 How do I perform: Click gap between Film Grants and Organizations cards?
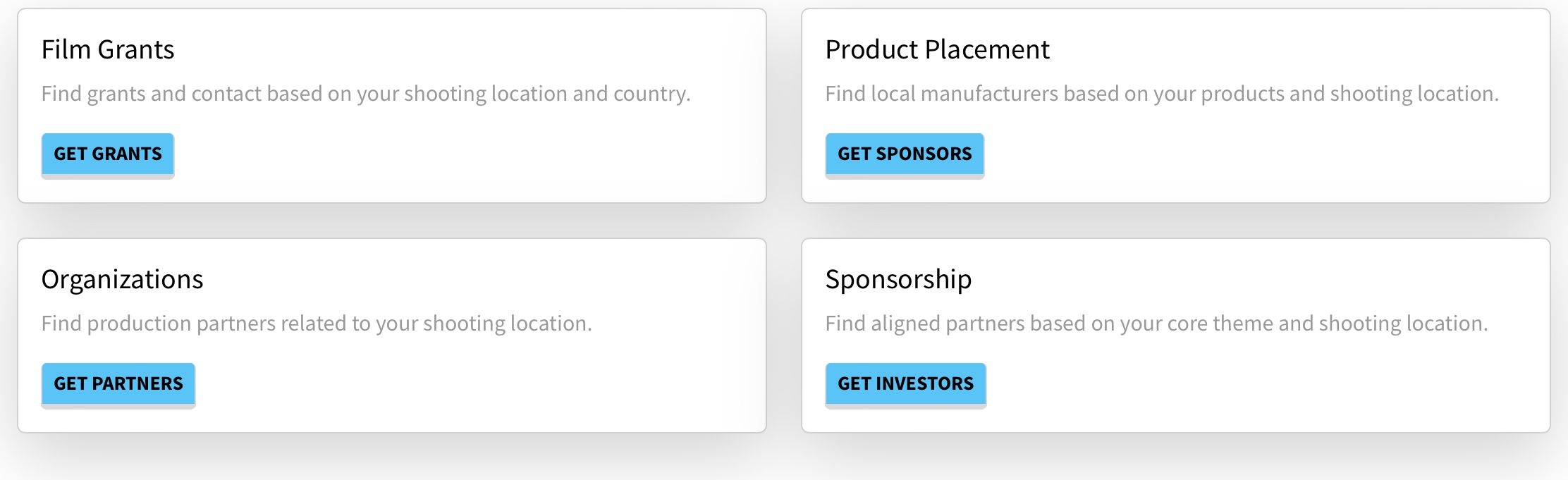392,221
